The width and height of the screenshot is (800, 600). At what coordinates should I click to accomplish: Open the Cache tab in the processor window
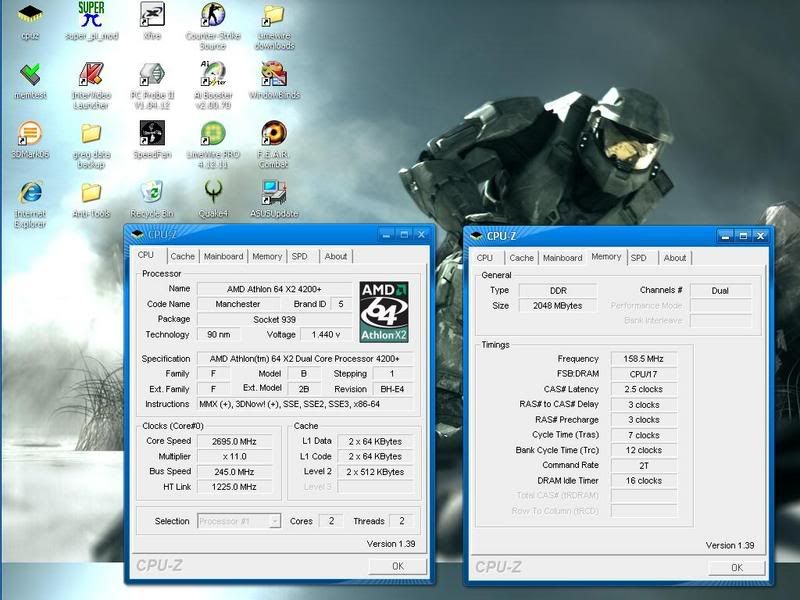point(183,256)
